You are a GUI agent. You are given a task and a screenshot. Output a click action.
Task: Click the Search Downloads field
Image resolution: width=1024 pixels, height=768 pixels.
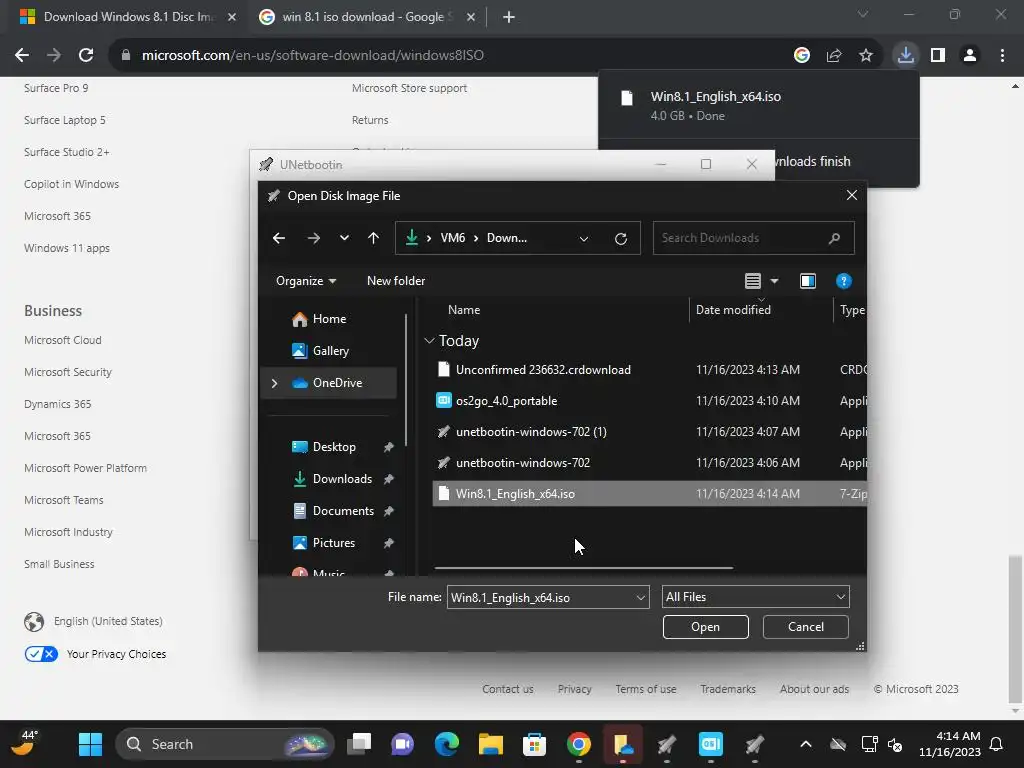[753, 238]
